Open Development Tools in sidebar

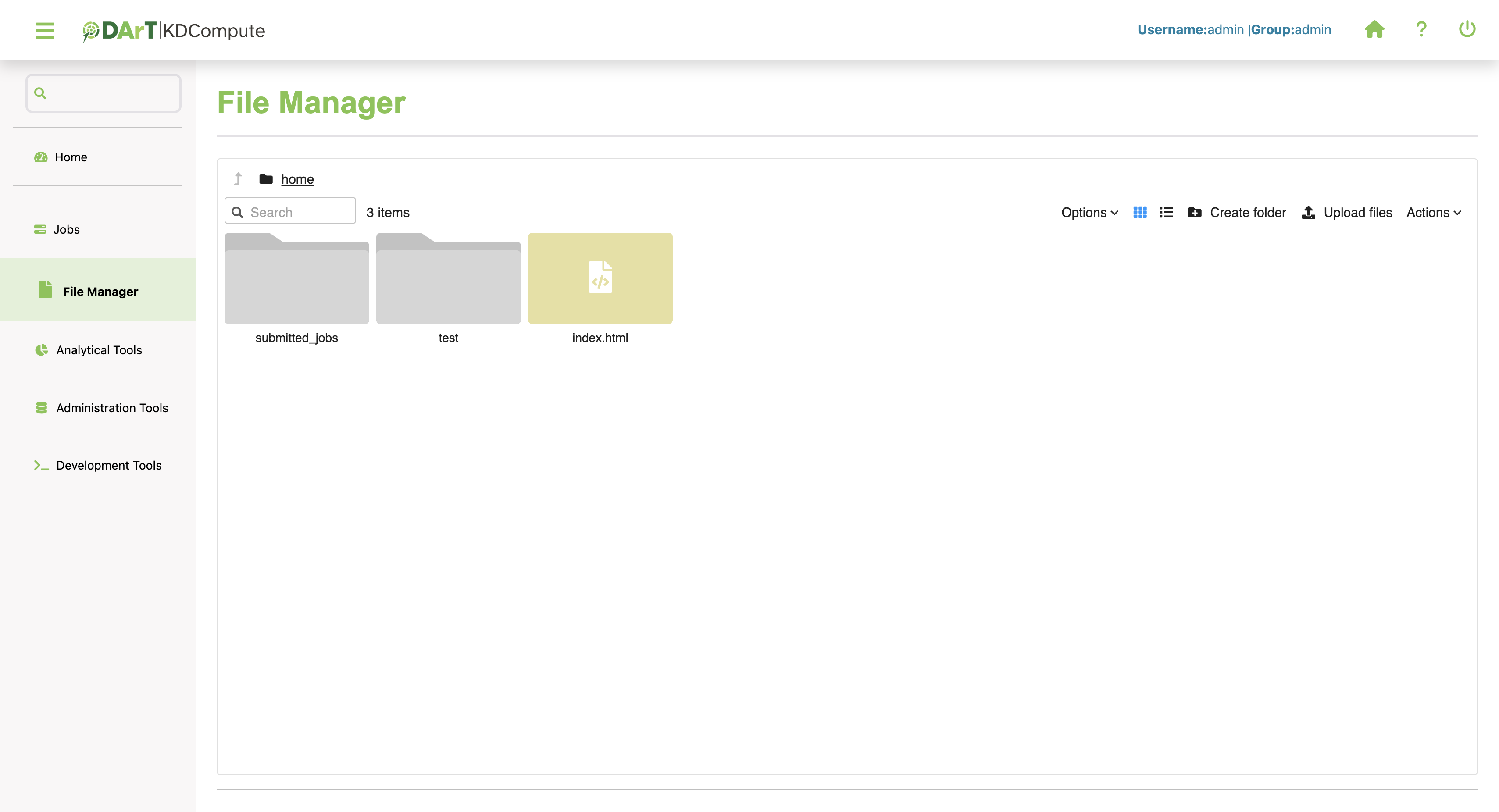point(109,465)
